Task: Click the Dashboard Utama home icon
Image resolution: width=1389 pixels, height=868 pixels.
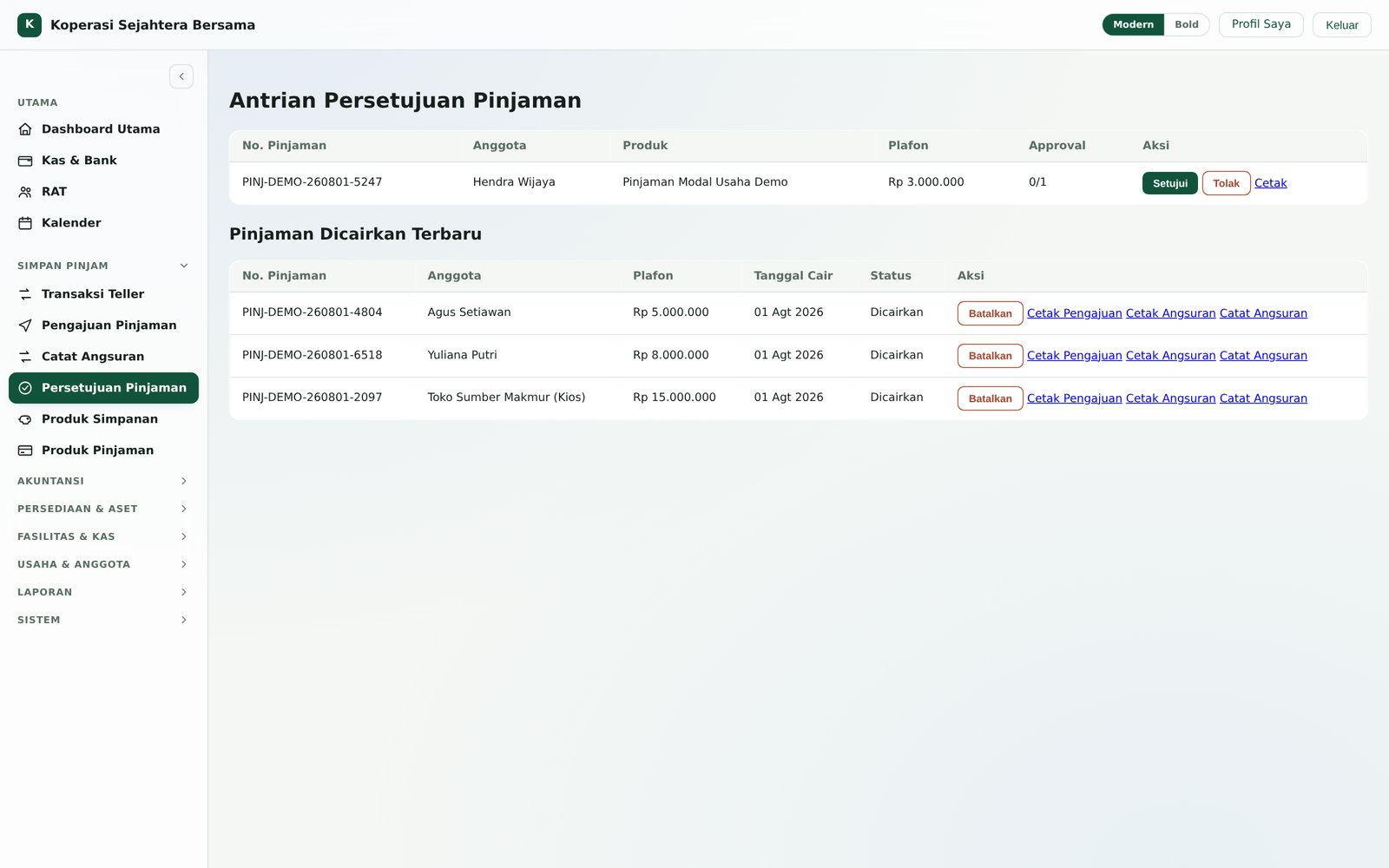Action: [x=25, y=129]
